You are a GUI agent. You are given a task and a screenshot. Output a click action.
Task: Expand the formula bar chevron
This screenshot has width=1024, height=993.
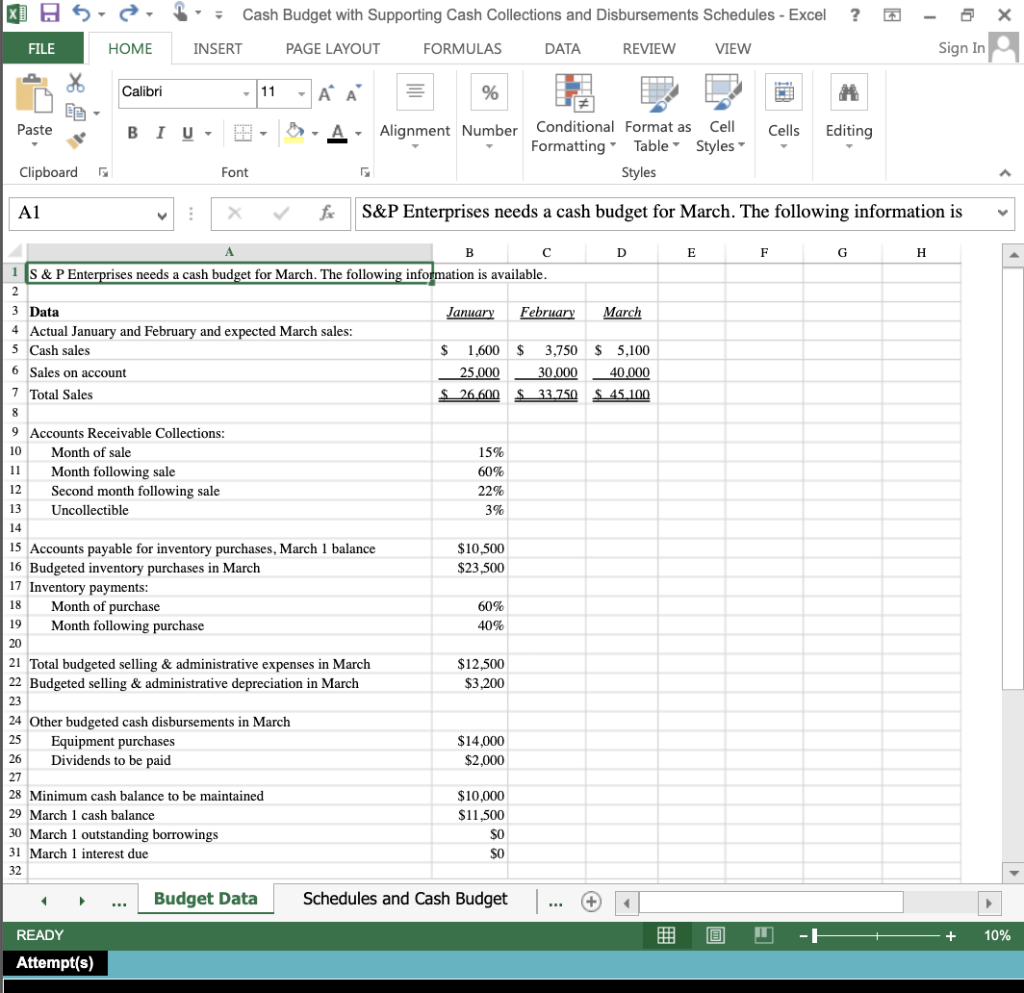[x=1002, y=213]
